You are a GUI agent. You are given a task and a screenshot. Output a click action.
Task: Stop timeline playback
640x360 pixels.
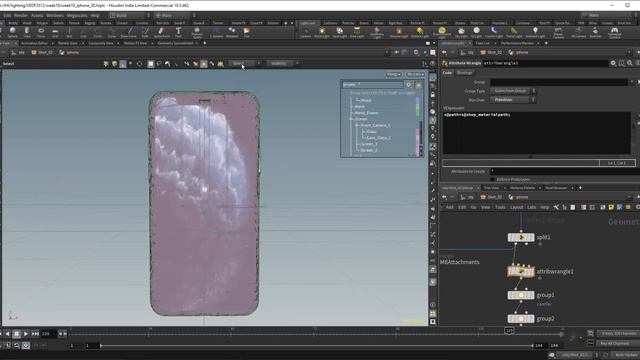click(x=17, y=334)
